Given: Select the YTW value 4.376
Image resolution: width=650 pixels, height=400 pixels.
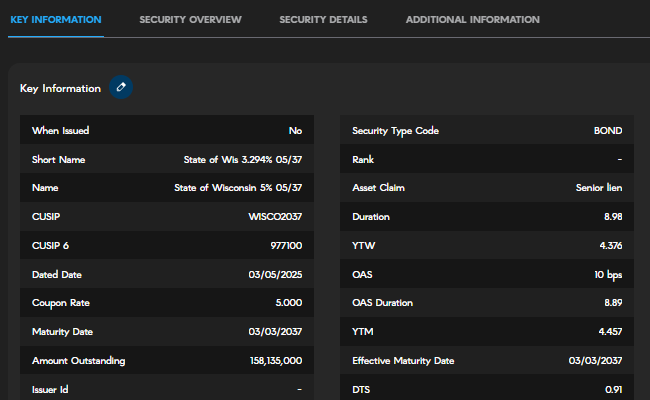Looking at the screenshot, I should [609, 245].
